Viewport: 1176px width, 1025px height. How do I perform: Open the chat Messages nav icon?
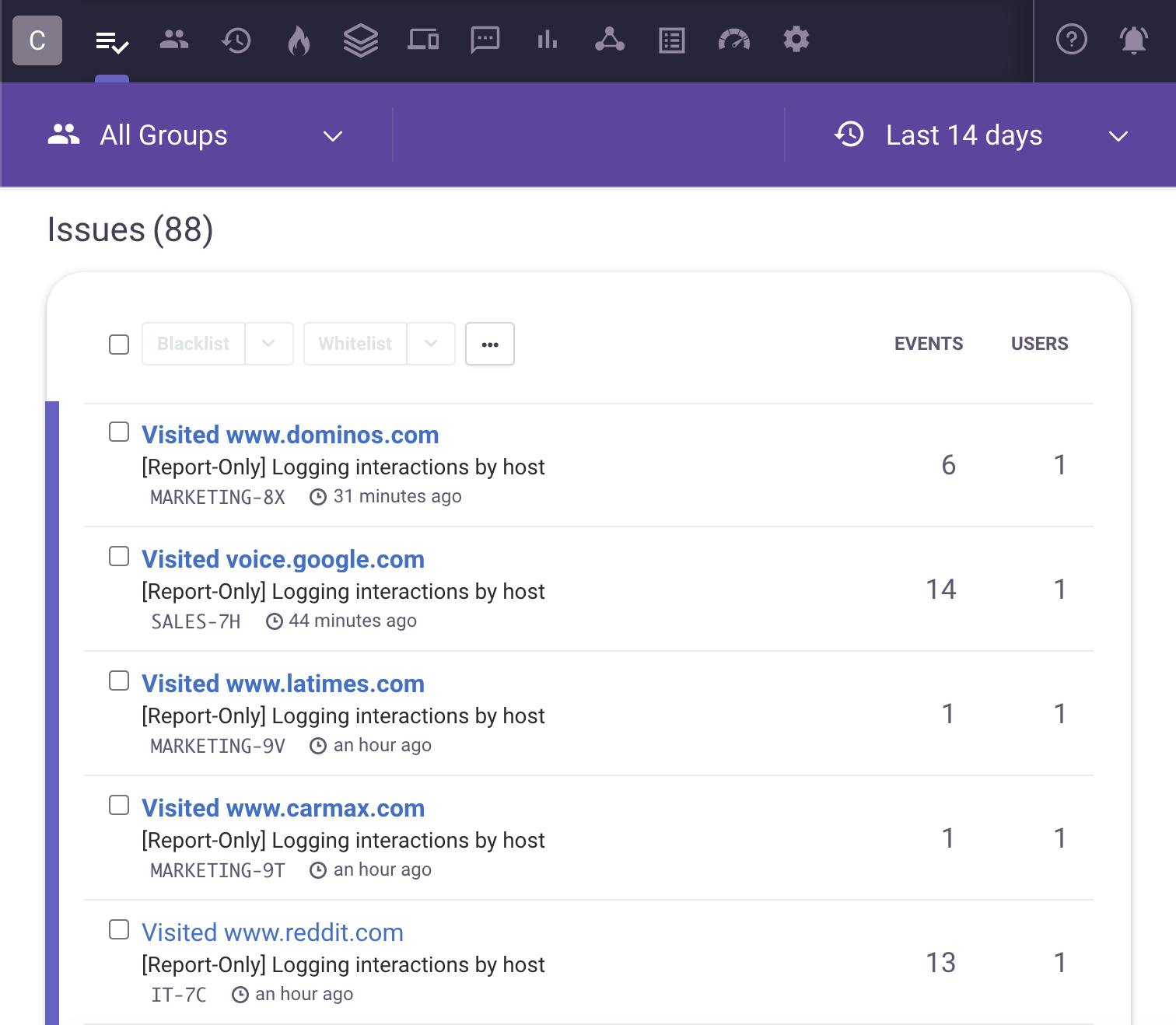[485, 40]
